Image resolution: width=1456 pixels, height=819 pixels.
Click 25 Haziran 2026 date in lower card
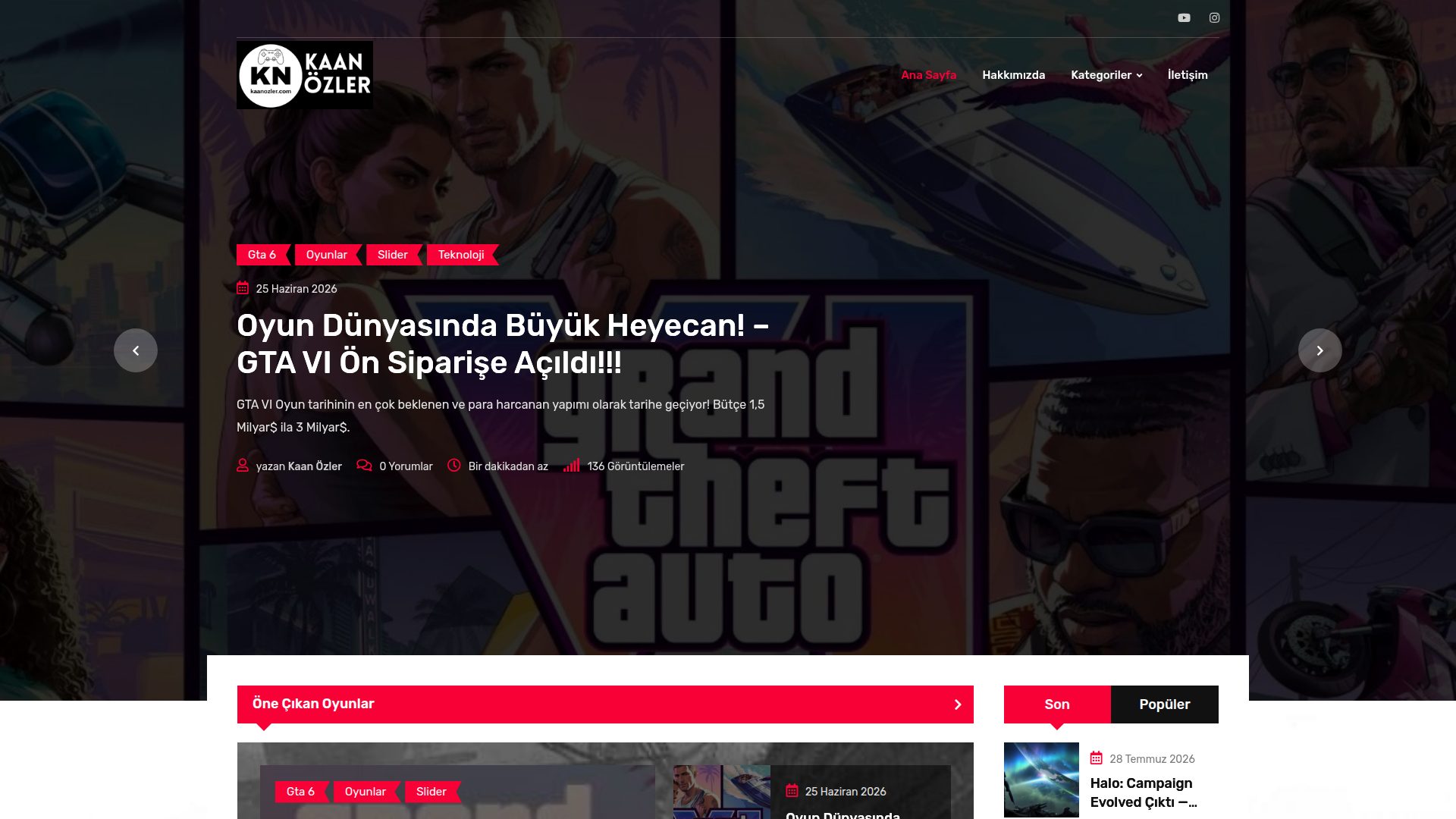pos(846,792)
